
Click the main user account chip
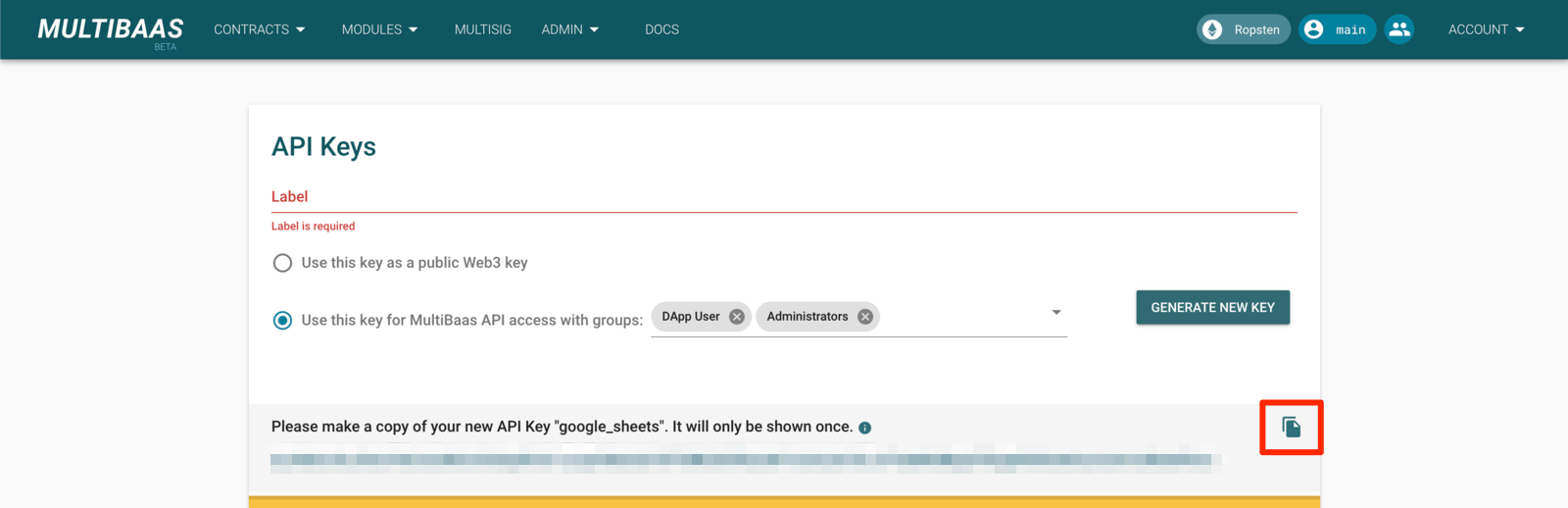coord(1337,29)
